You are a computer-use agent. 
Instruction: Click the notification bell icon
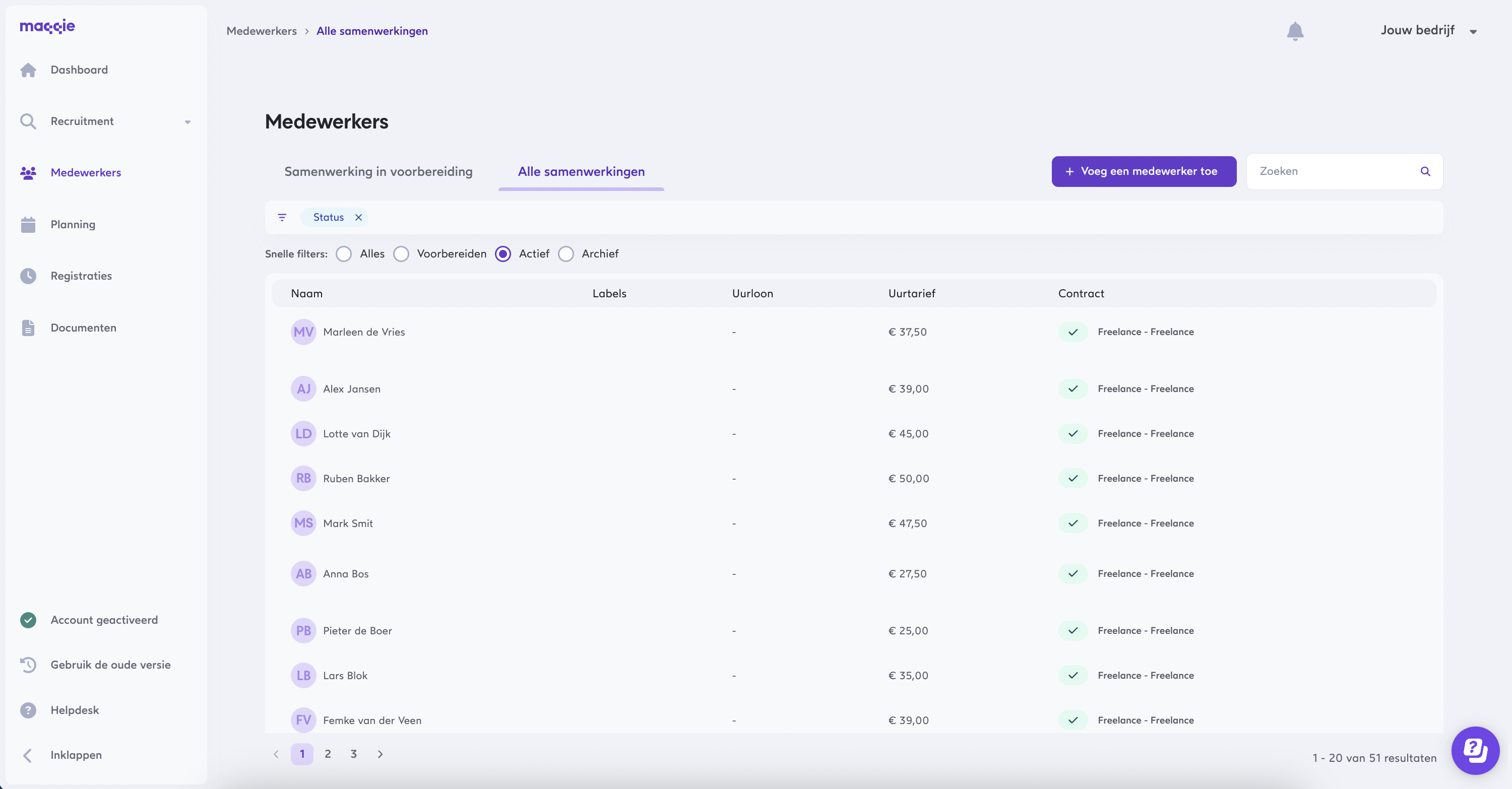point(1295,31)
